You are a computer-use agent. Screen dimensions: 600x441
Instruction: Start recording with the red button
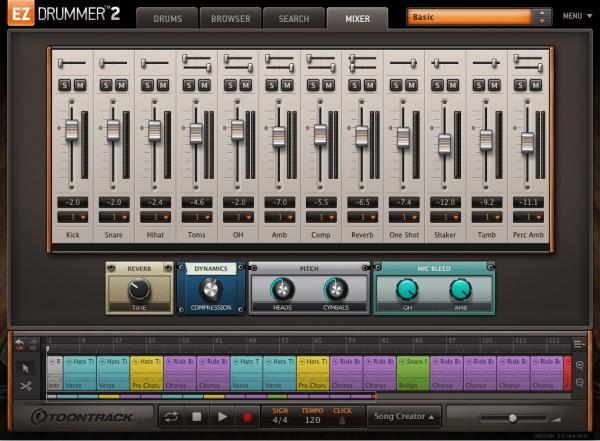(x=247, y=416)
